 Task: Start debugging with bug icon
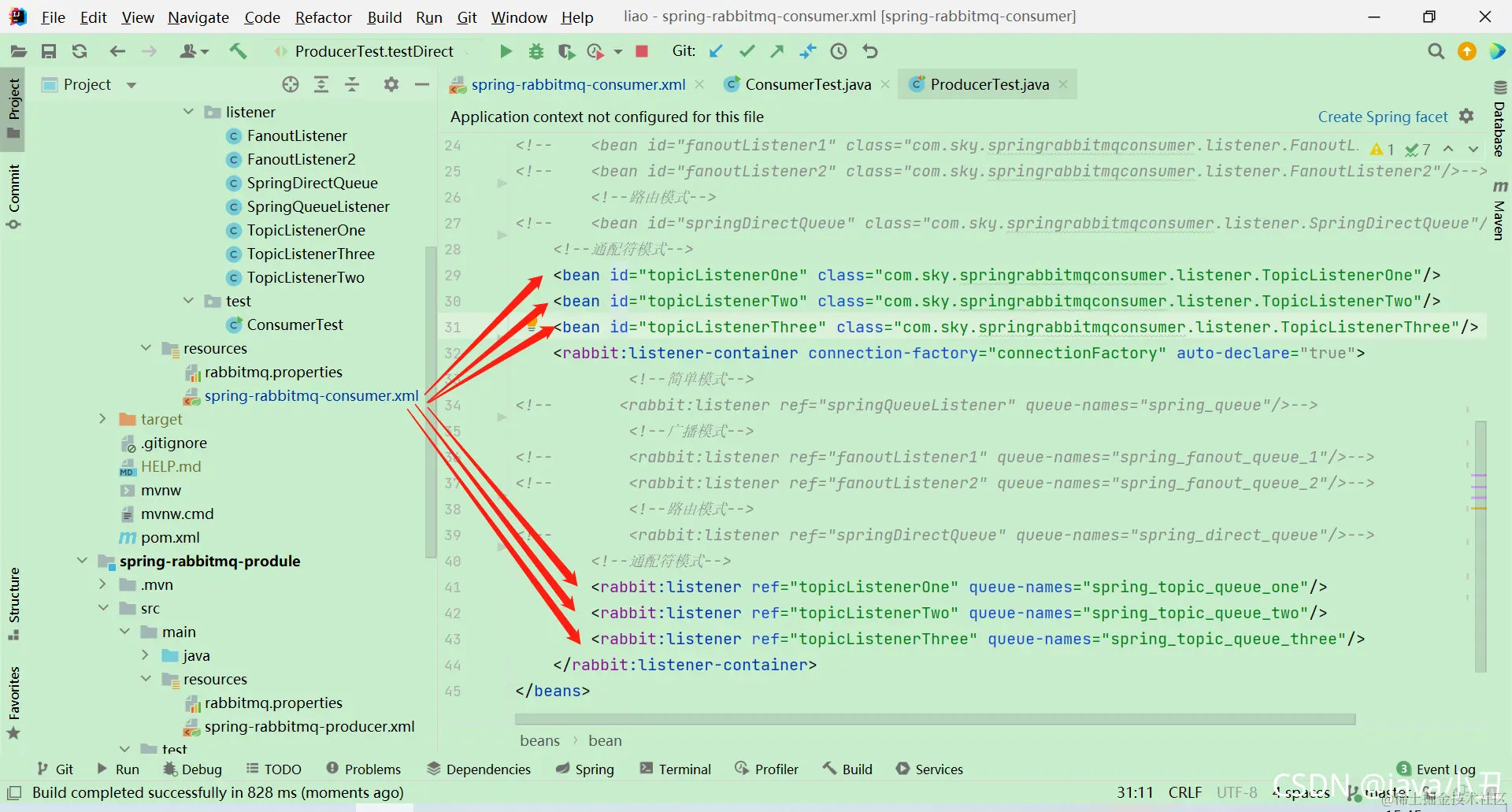click(536, 51)
